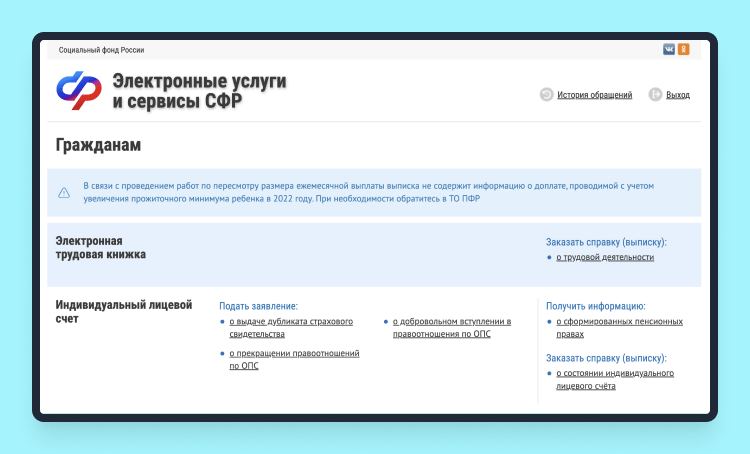
Task: Click Заказать справку label under Получить информацию
Action: point(606,358)
